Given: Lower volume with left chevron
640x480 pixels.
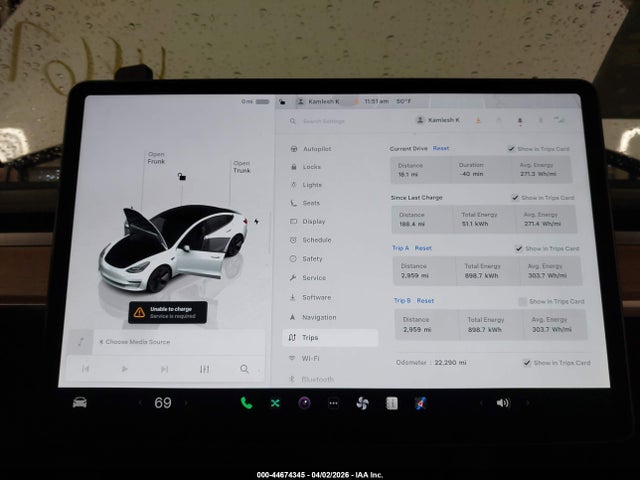Looking at the screenshot, I should 481,403.
